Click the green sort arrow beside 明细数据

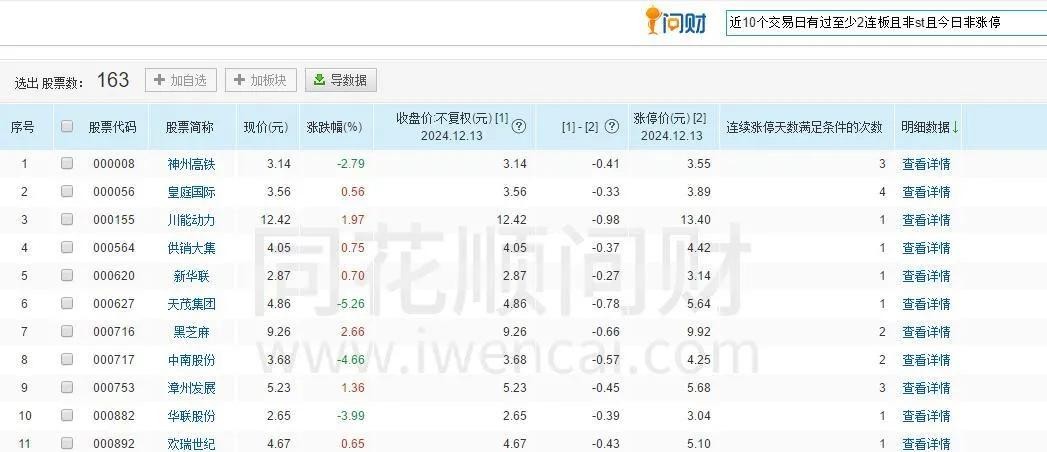[x=955, y=127]
